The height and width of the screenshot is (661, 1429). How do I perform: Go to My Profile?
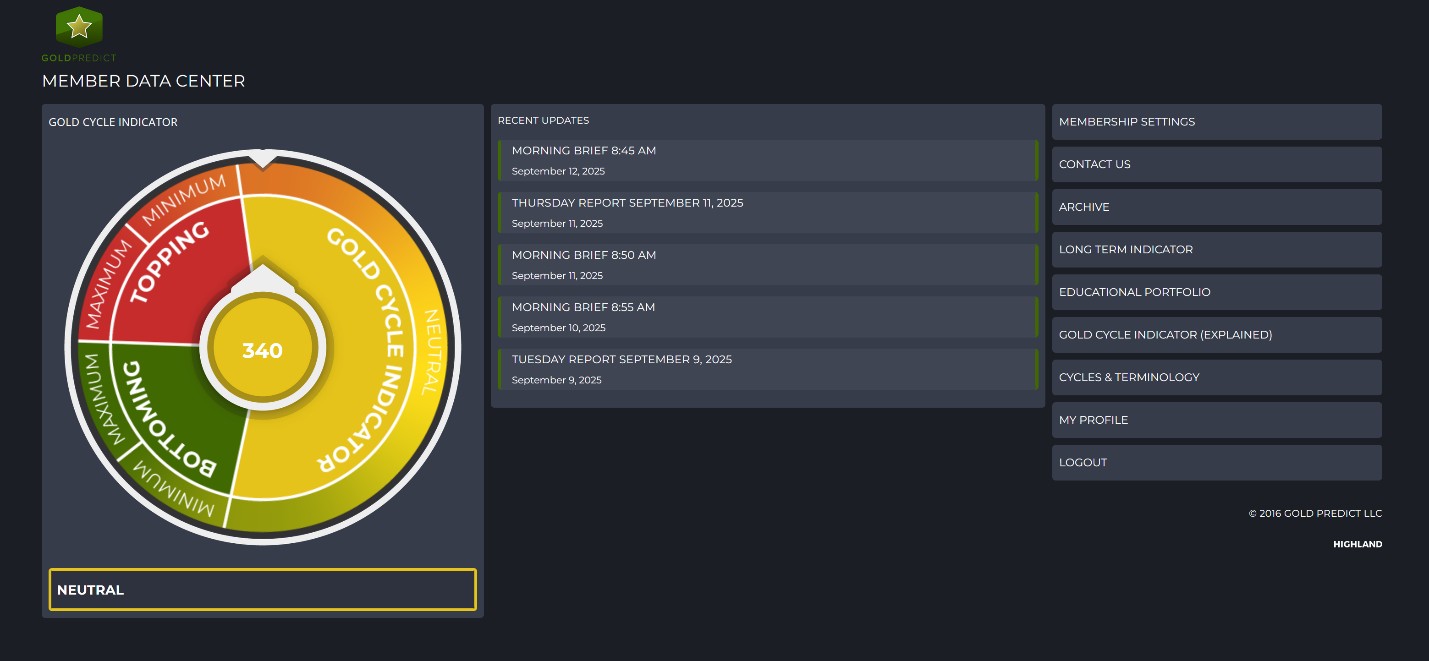coord(1216,420)
